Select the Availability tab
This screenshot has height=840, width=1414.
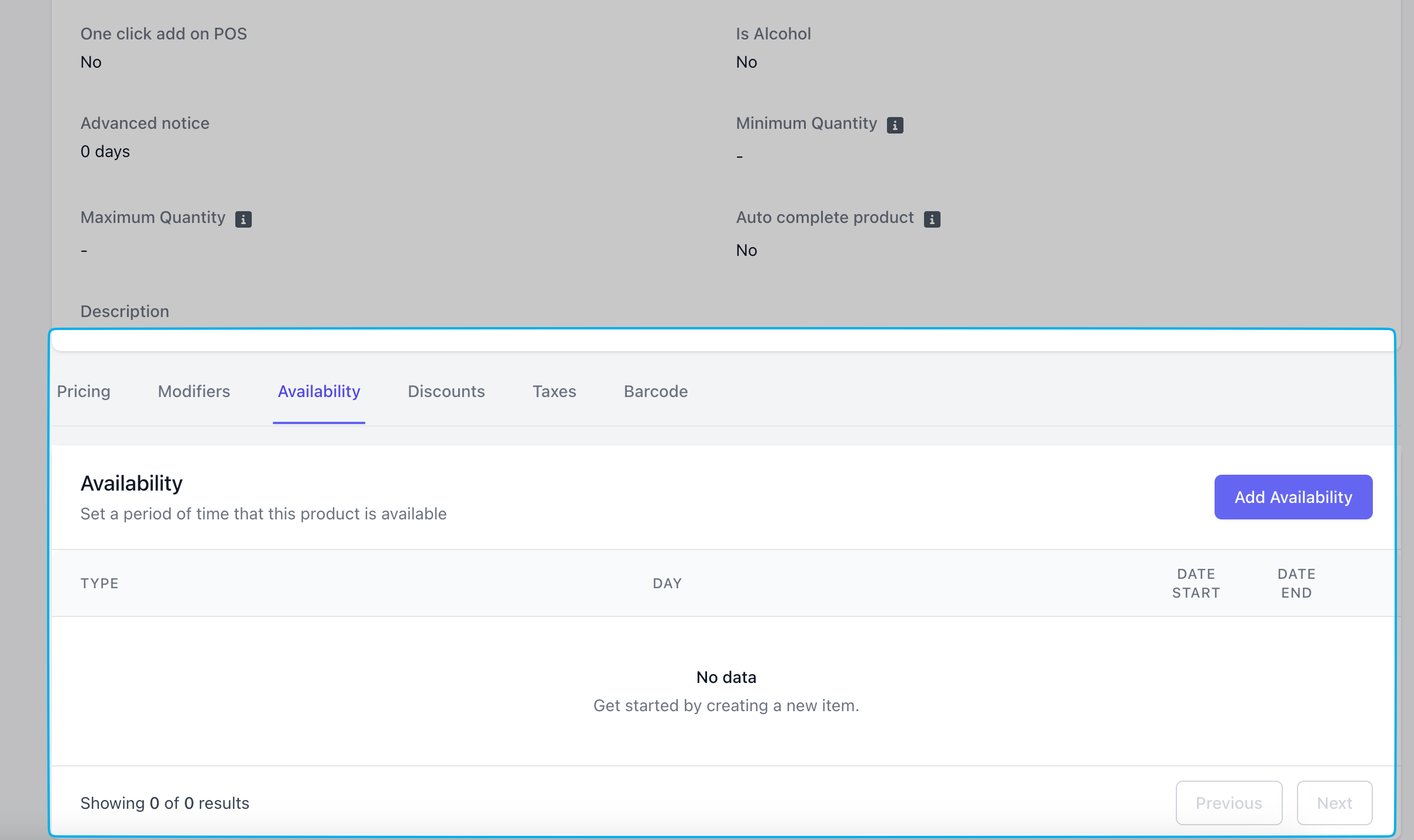coord(319,391)
